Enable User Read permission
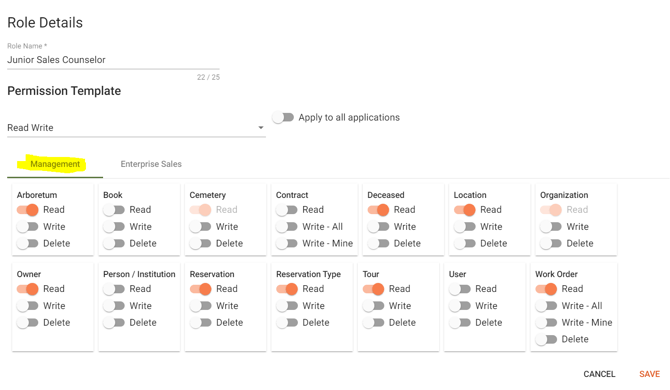The width and height of the screenshot is (670, 390). tap(460, 289)
